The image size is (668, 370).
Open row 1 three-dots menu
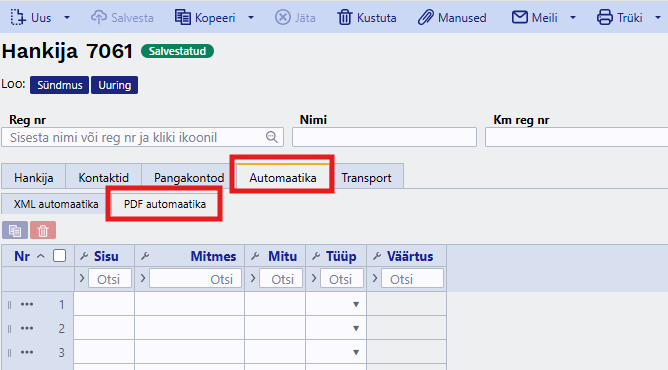tap(27, 304)
